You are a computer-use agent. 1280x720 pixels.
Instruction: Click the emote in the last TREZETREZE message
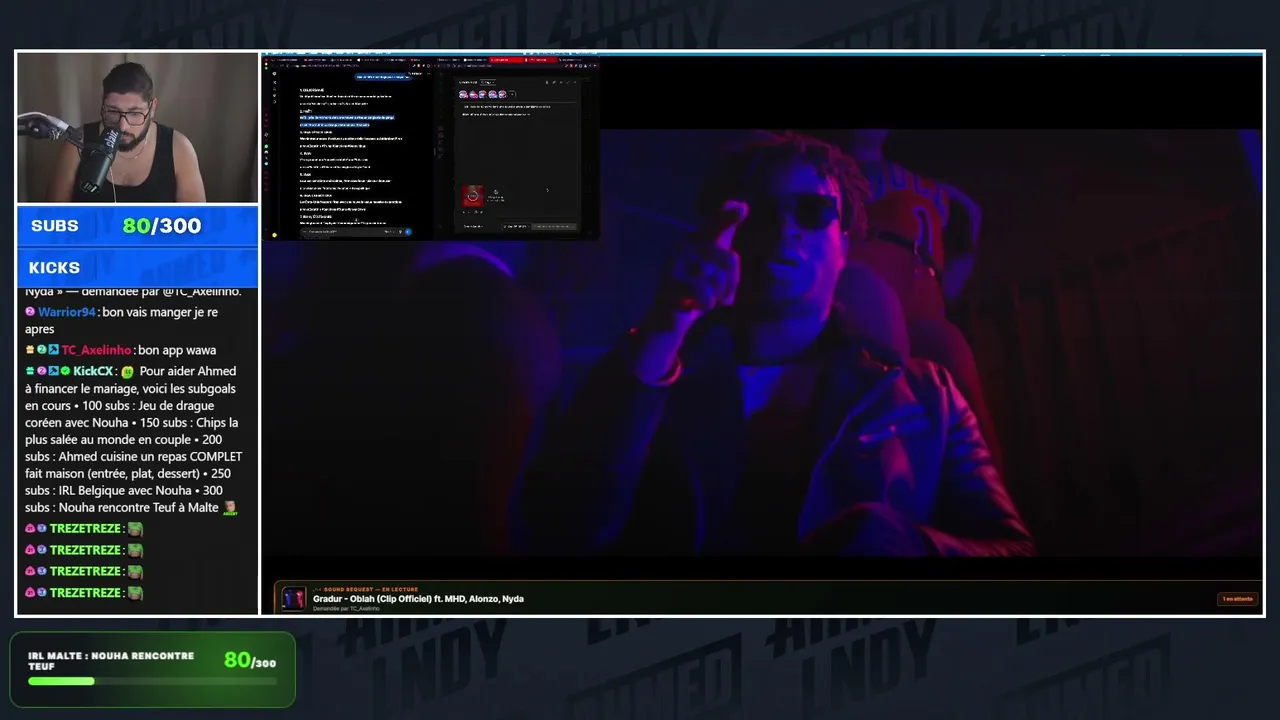pos(135,593)
